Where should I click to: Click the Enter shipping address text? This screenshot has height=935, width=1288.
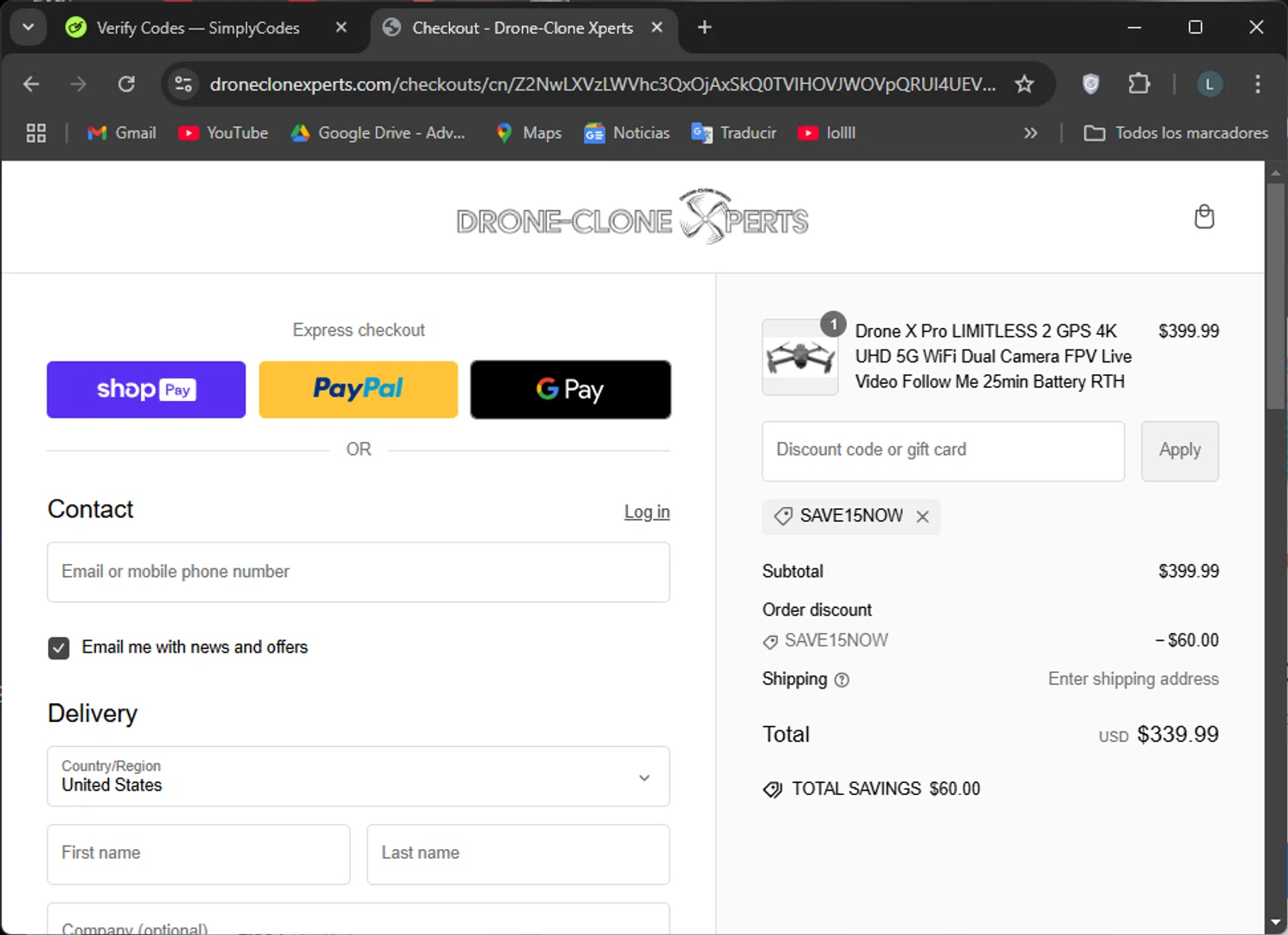1133,679
